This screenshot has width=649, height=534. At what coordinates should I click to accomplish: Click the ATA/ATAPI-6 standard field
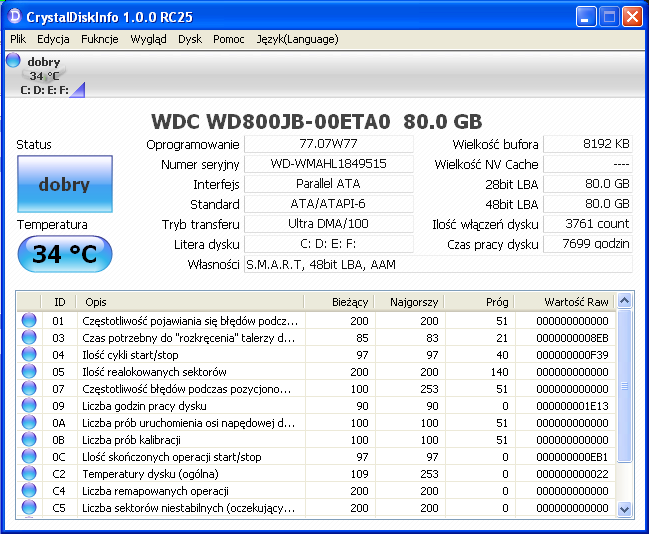(329, 204)
